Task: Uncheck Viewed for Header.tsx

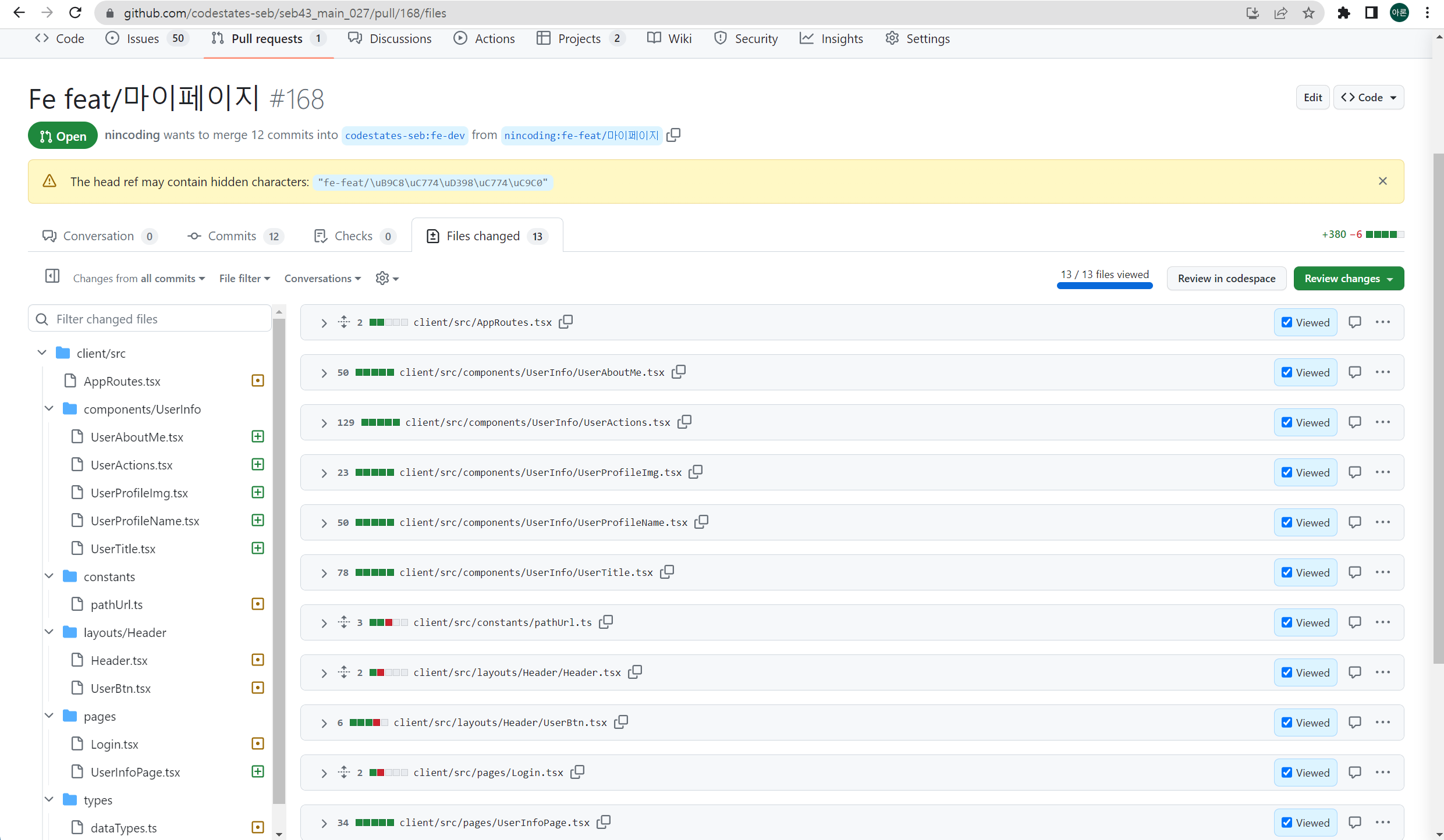Action: tap(1287, 672)
